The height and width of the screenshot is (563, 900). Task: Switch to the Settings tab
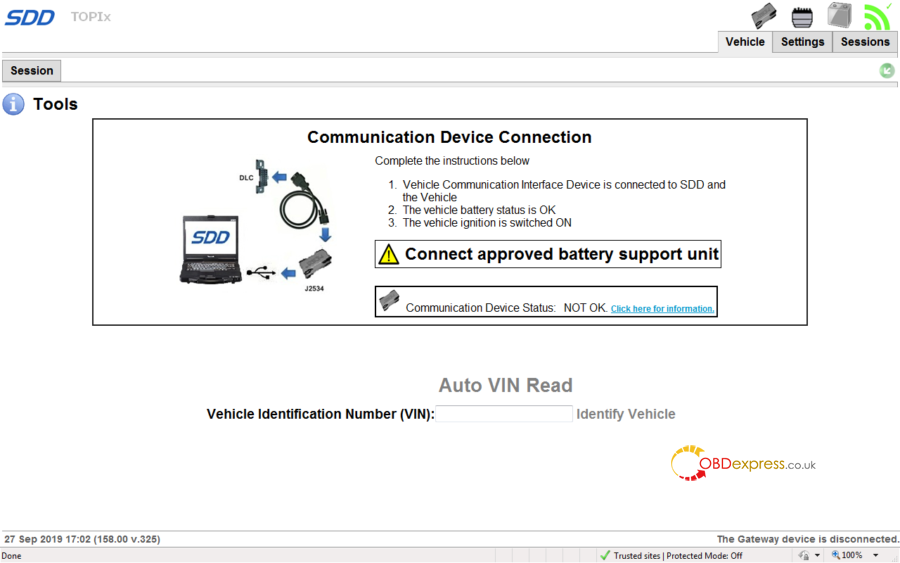coord(802,42)
